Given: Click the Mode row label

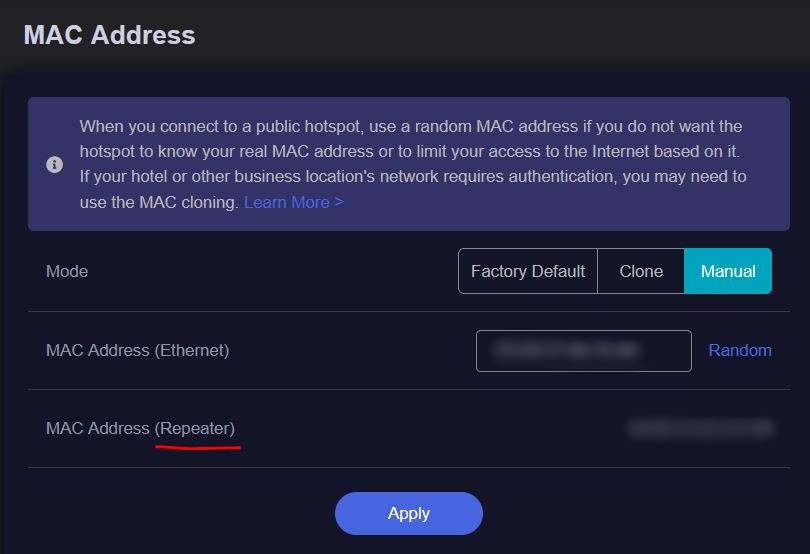Looking at the screenshot, I should (67, 271).
